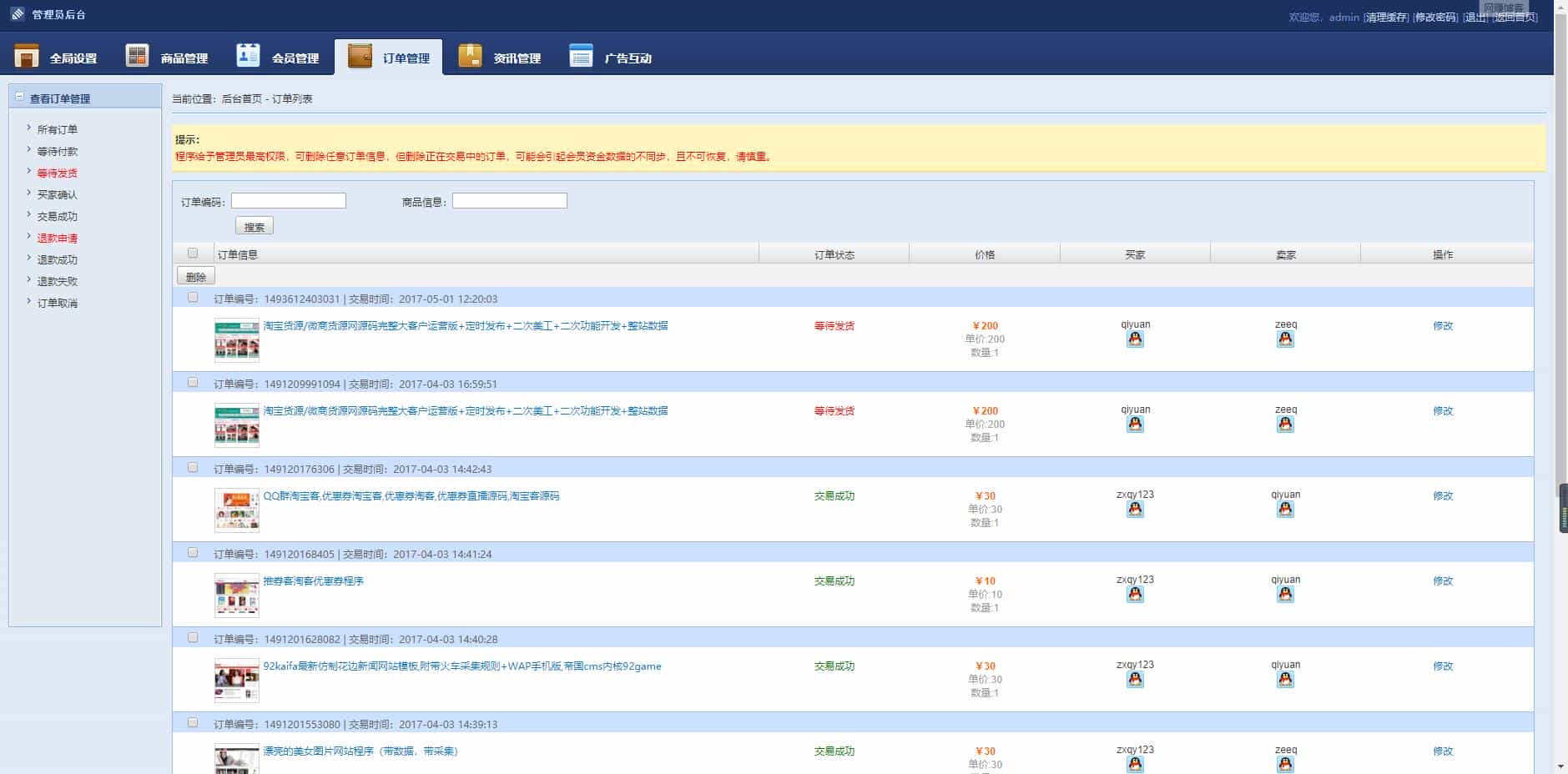Image resolution: width=1568 pixels, height=774 pixels.
Task: Click seller zeeq's QQ icon on order 1493612403031
Action: pos(1285,339)
